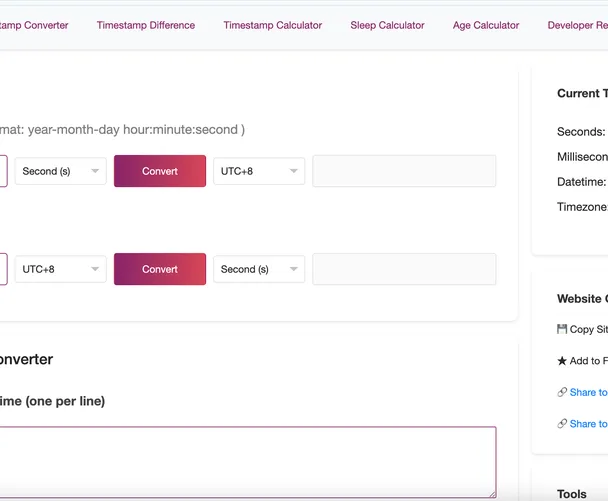Screen dimensions: 608x501
Task: Click the first row result output field
Action: [x=404, y=171]
